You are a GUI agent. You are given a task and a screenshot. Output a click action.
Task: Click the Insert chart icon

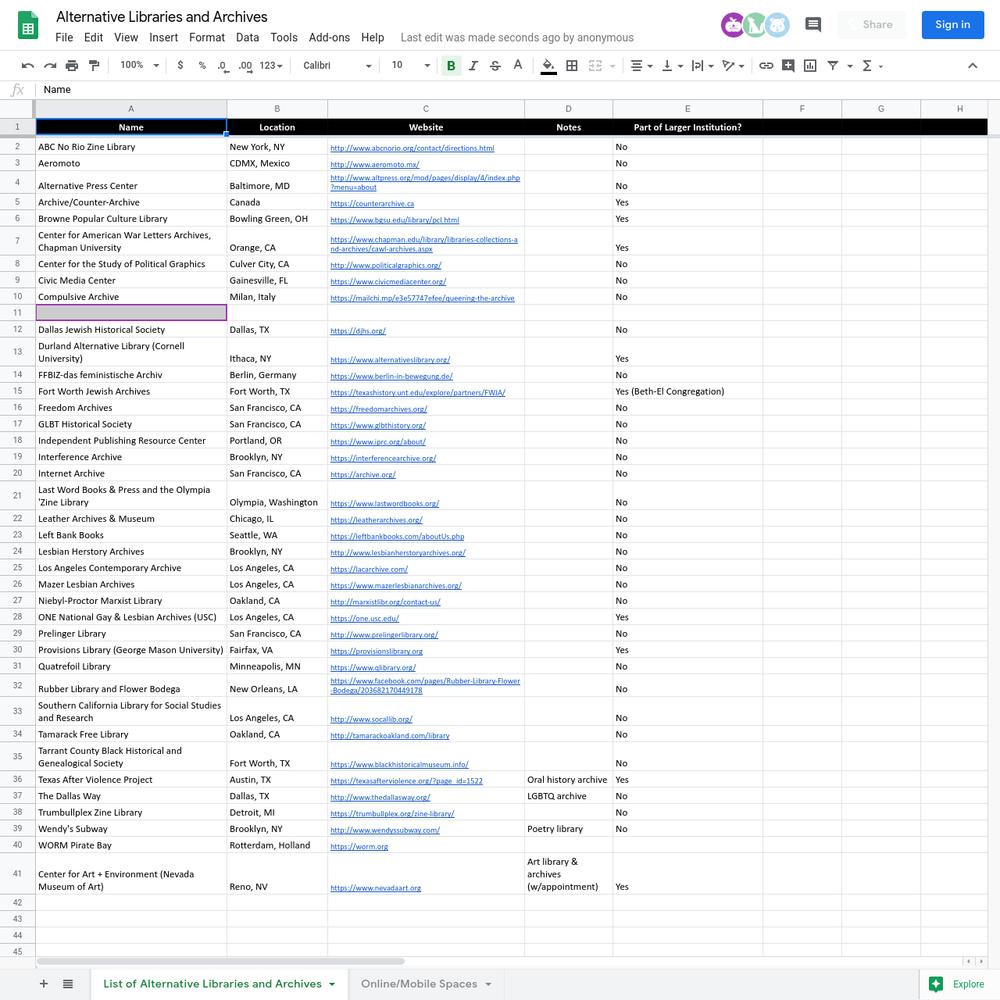pyautogui.click(x=810, y=66)
